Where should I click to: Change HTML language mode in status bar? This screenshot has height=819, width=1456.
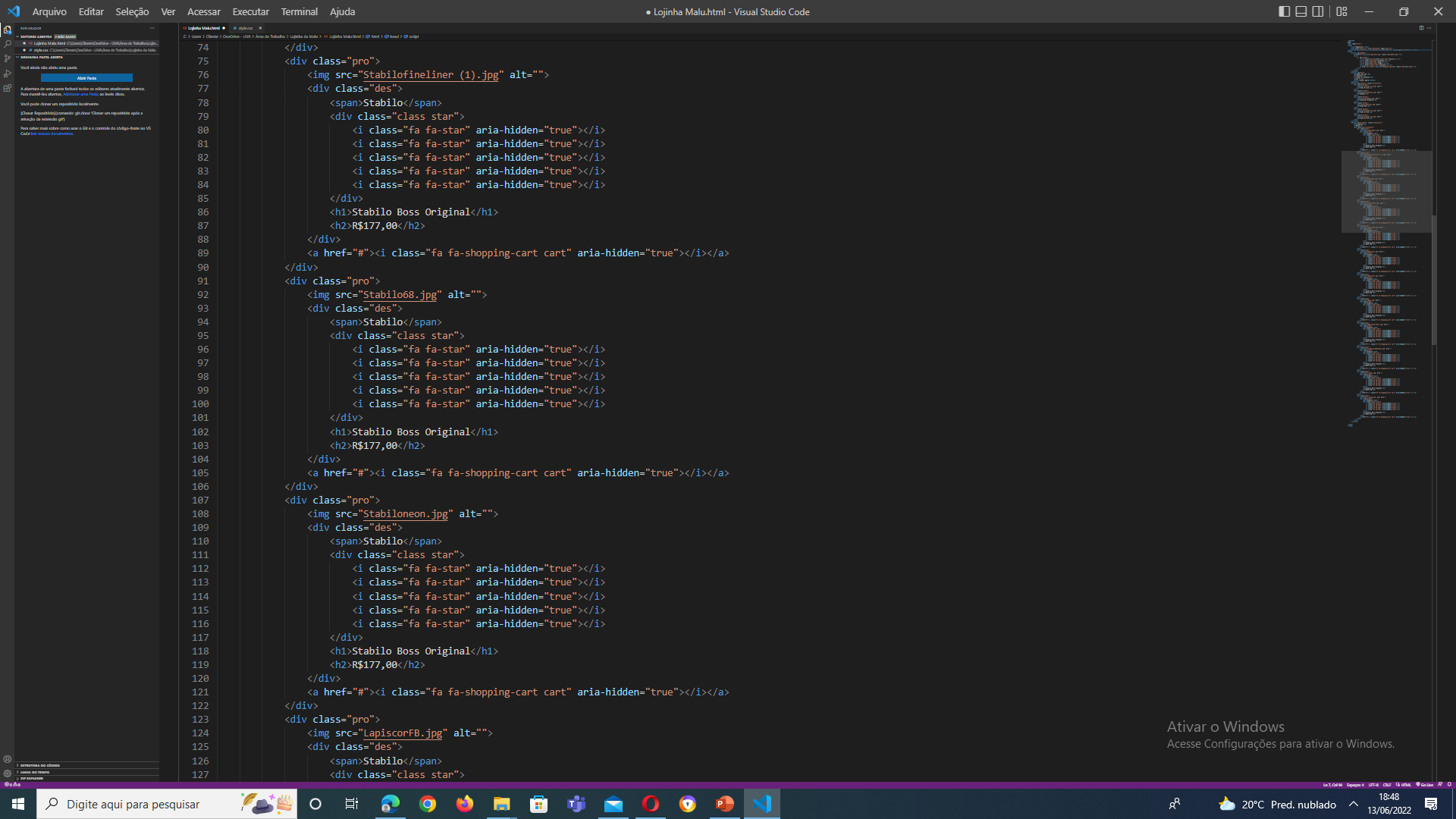(x=1406, y=785)
